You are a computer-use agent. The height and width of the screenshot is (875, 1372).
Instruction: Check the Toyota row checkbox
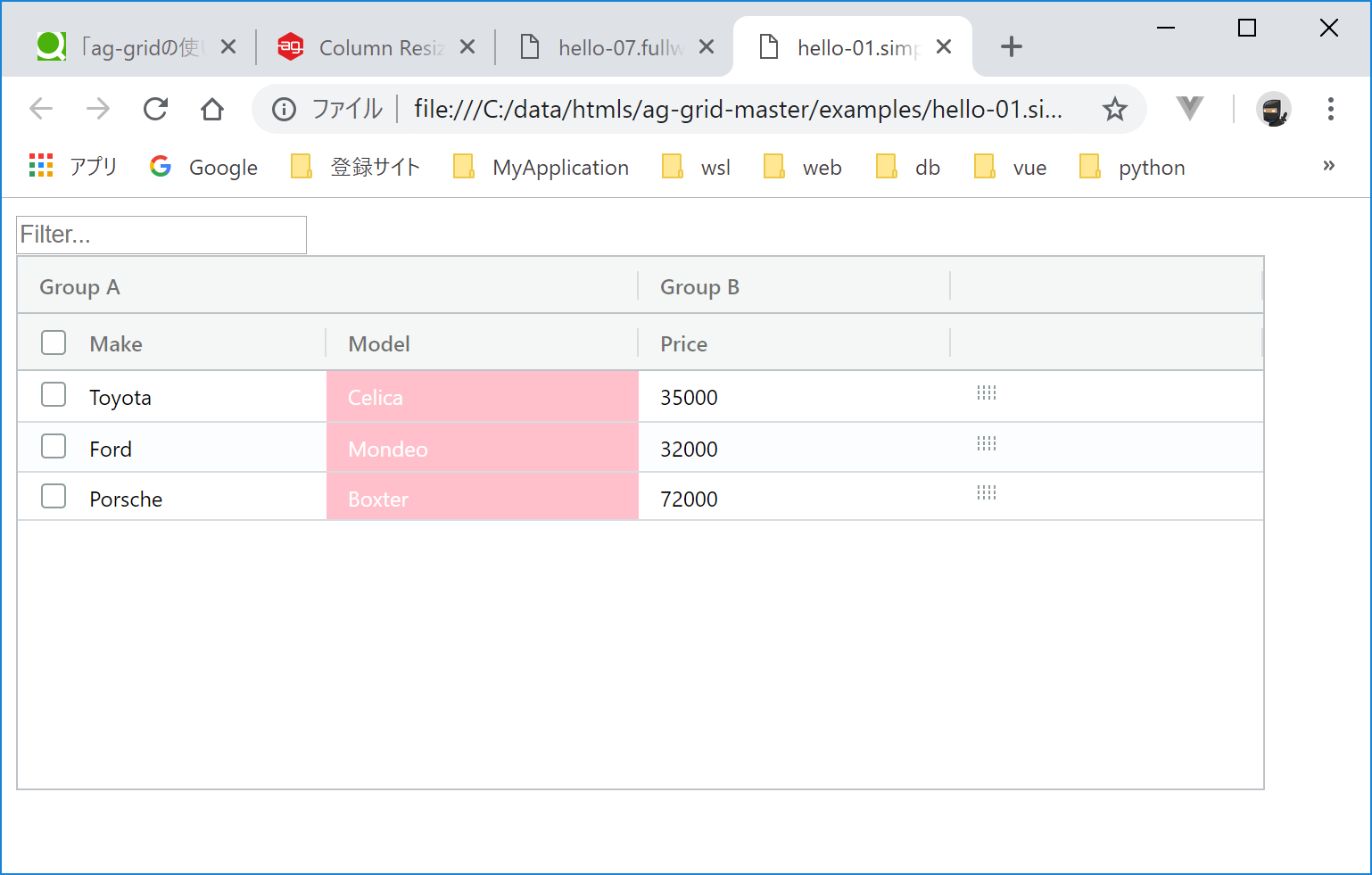[54, 395]
